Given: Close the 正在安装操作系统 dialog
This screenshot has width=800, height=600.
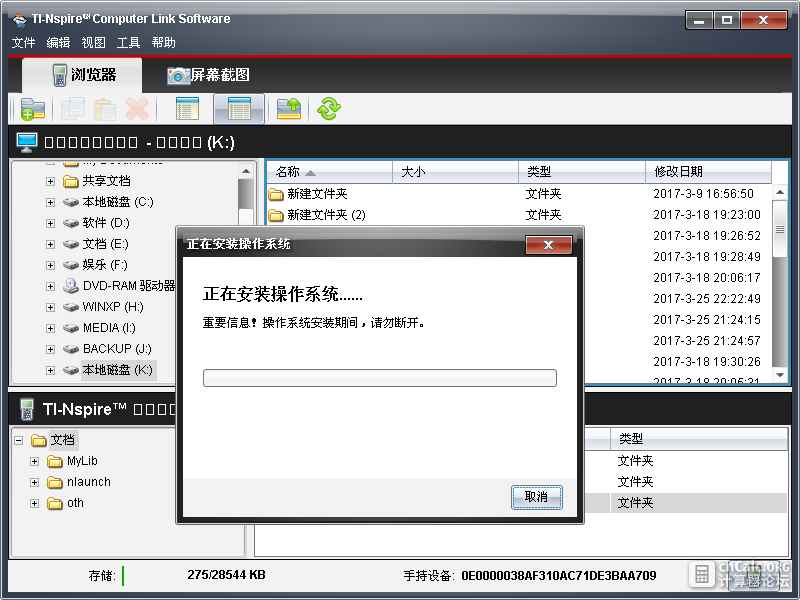Looking at the screenshot, I should pos(548,245).
